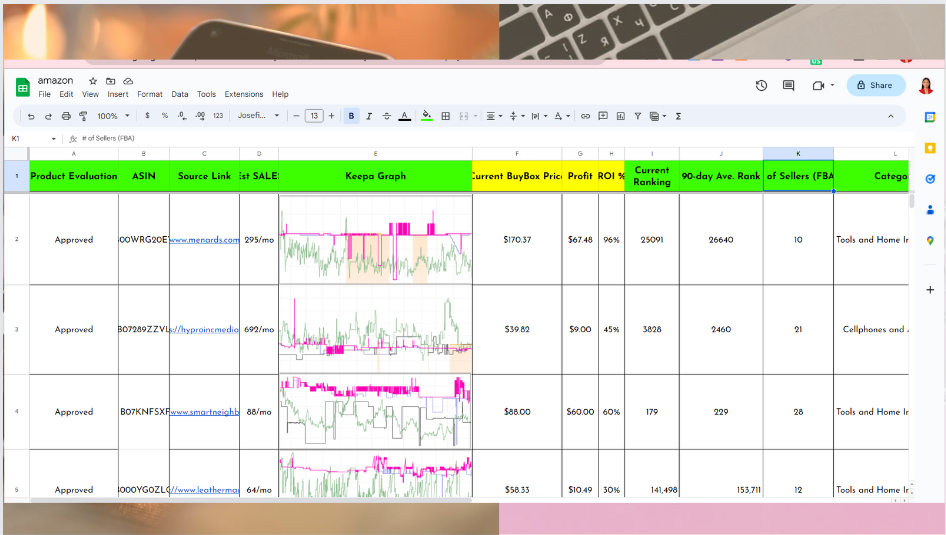Image resolution: width=946 pixels, height=535 pixels.
Task: Format as percent
Action: click(x=165, y=116)
